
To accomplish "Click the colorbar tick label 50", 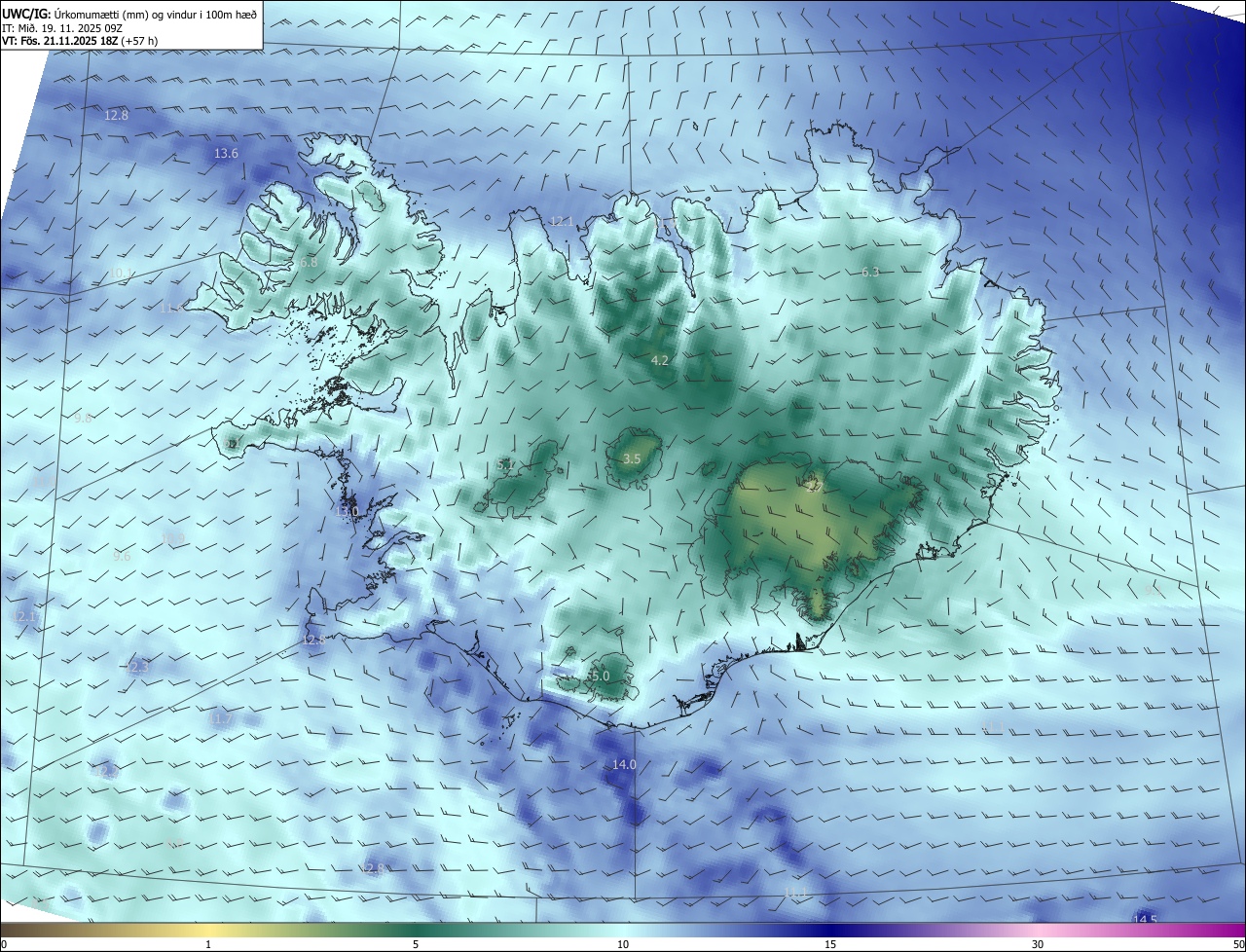I will click(1237, 944).
